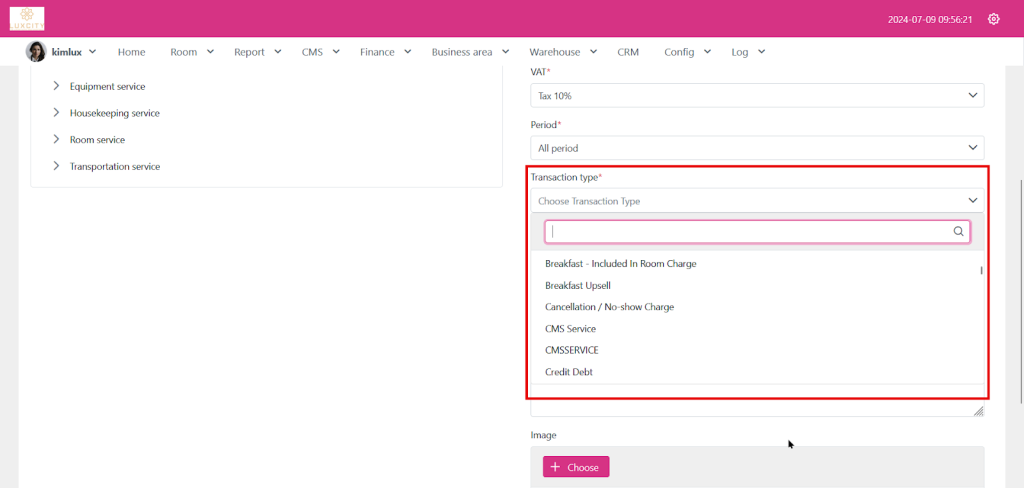Select Cancellation / No-show Charge option

point(609,307)
